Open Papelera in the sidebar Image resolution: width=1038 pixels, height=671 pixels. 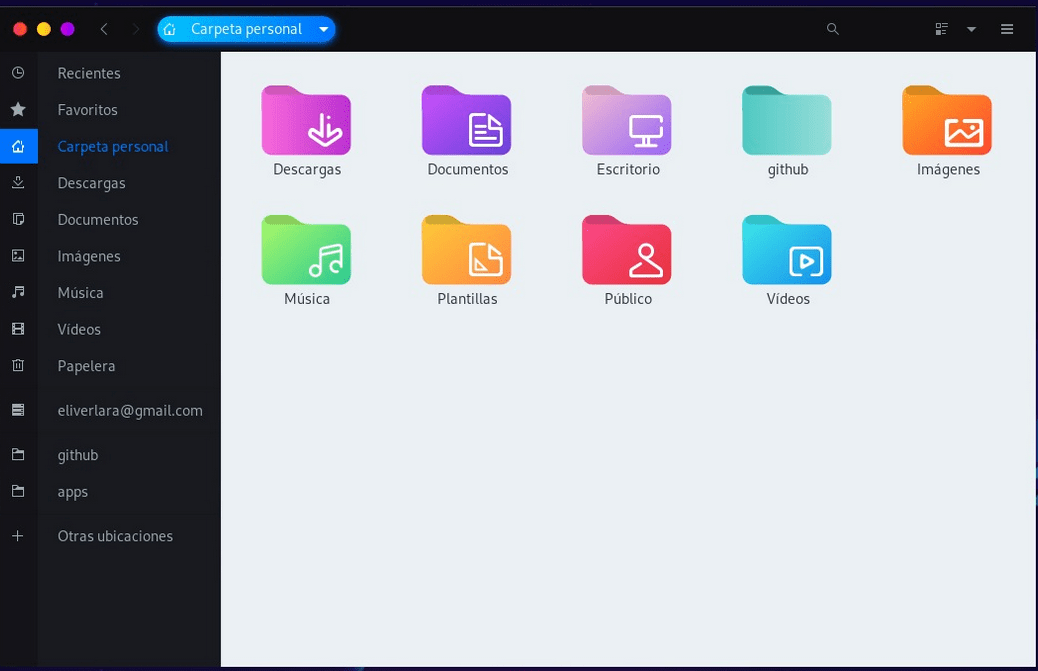pos(86,366)
